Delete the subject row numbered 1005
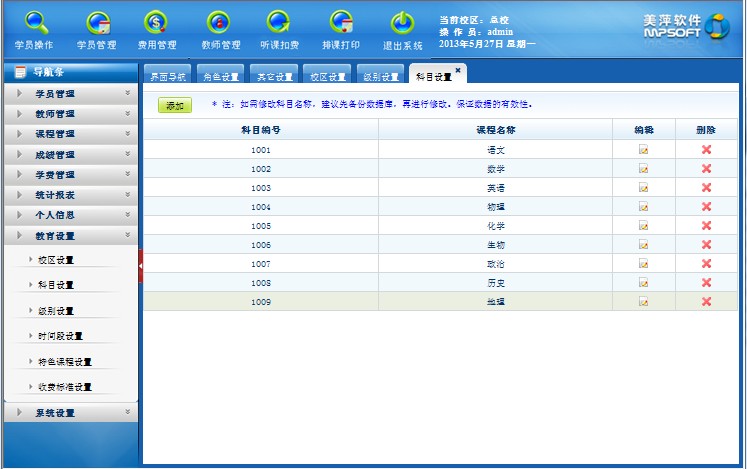Image resolution: width=747 pixels, height=469 pixels. pyautogui.click(x=706, y=226)
